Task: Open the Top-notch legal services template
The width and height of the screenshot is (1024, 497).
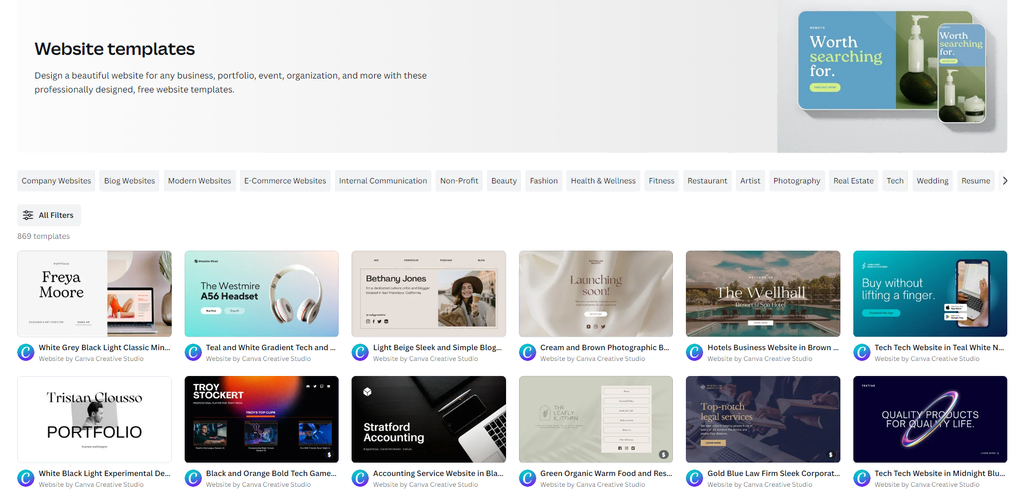Action: pyautogui.click(x=763, y=419)
